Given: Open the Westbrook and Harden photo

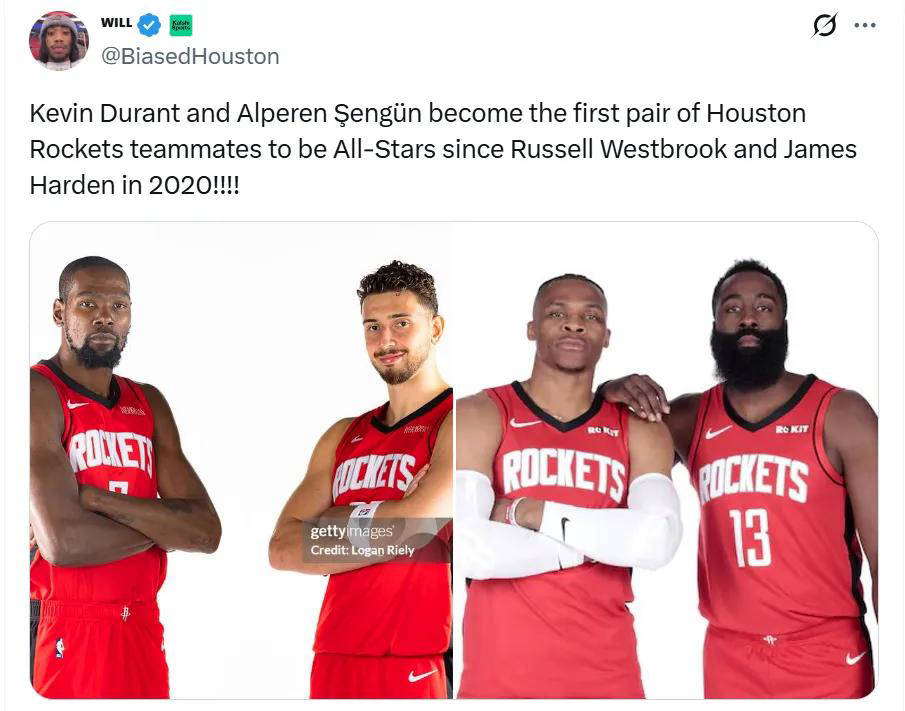Looking at the screenshot, I should pyautogui.click(x=667, y=460).
